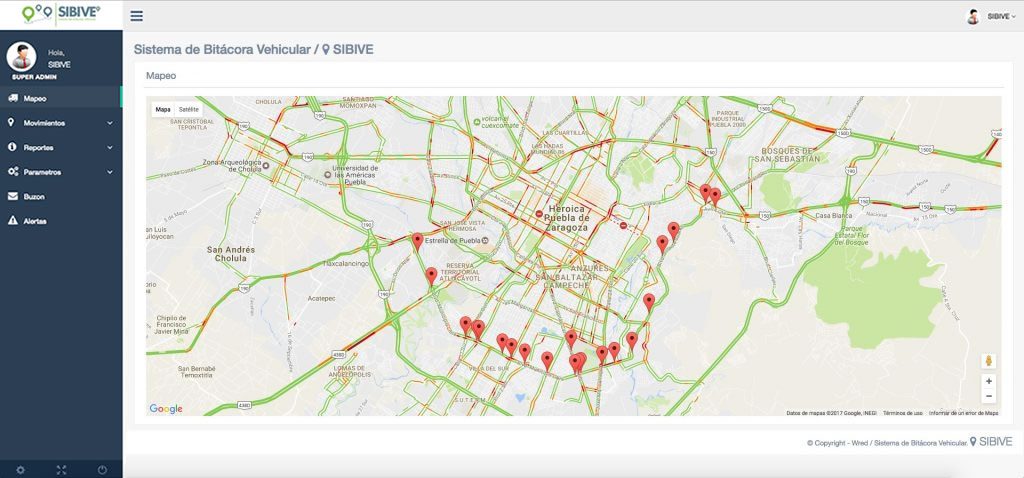Screen dimensions: 1024x478
Task: Expand the Reportes submenu
Action: click(x=60, y=147)
